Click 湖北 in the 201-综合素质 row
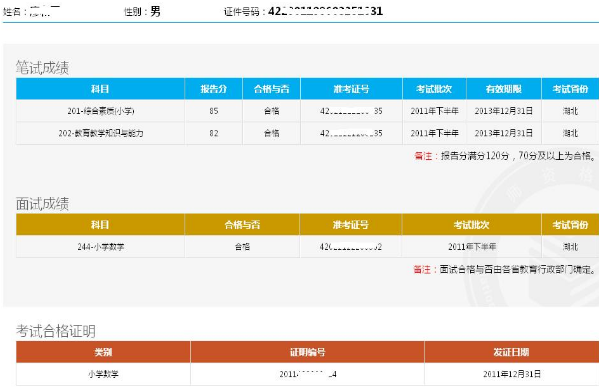Image resolution: width=600 pixels, height=388 pixels. (570, 111)
